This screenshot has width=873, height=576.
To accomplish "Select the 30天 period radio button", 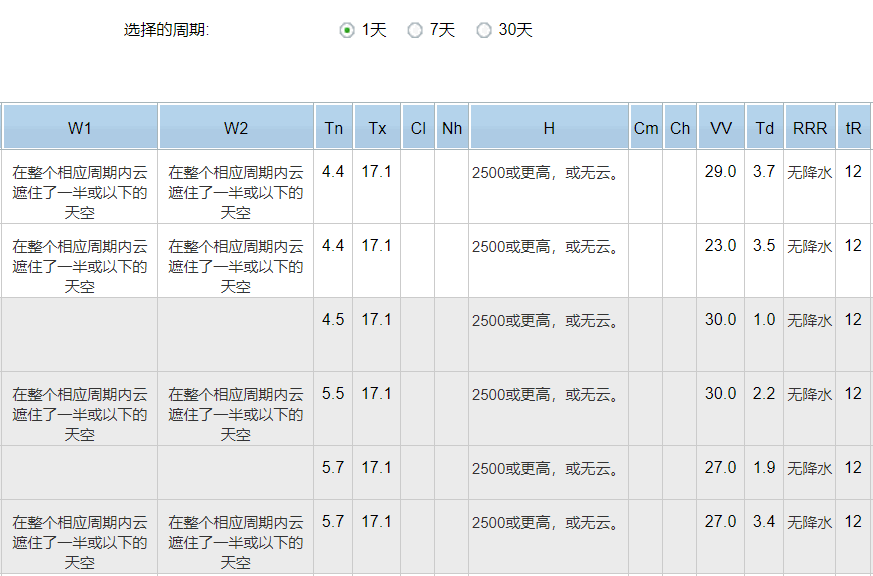I will (484, 30).
